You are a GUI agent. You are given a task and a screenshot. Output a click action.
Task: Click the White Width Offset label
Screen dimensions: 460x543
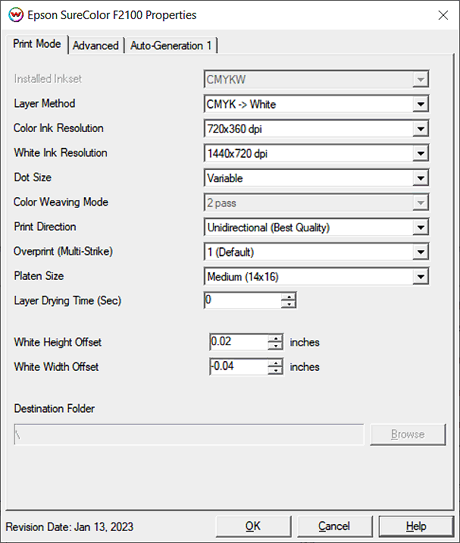pyautogui.click(x=56, y=367)
